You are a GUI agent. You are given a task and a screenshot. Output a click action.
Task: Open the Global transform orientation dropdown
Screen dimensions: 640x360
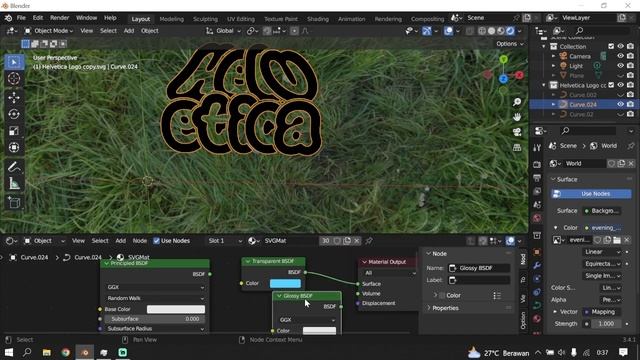pyautogui.click(x=224, y=31)
